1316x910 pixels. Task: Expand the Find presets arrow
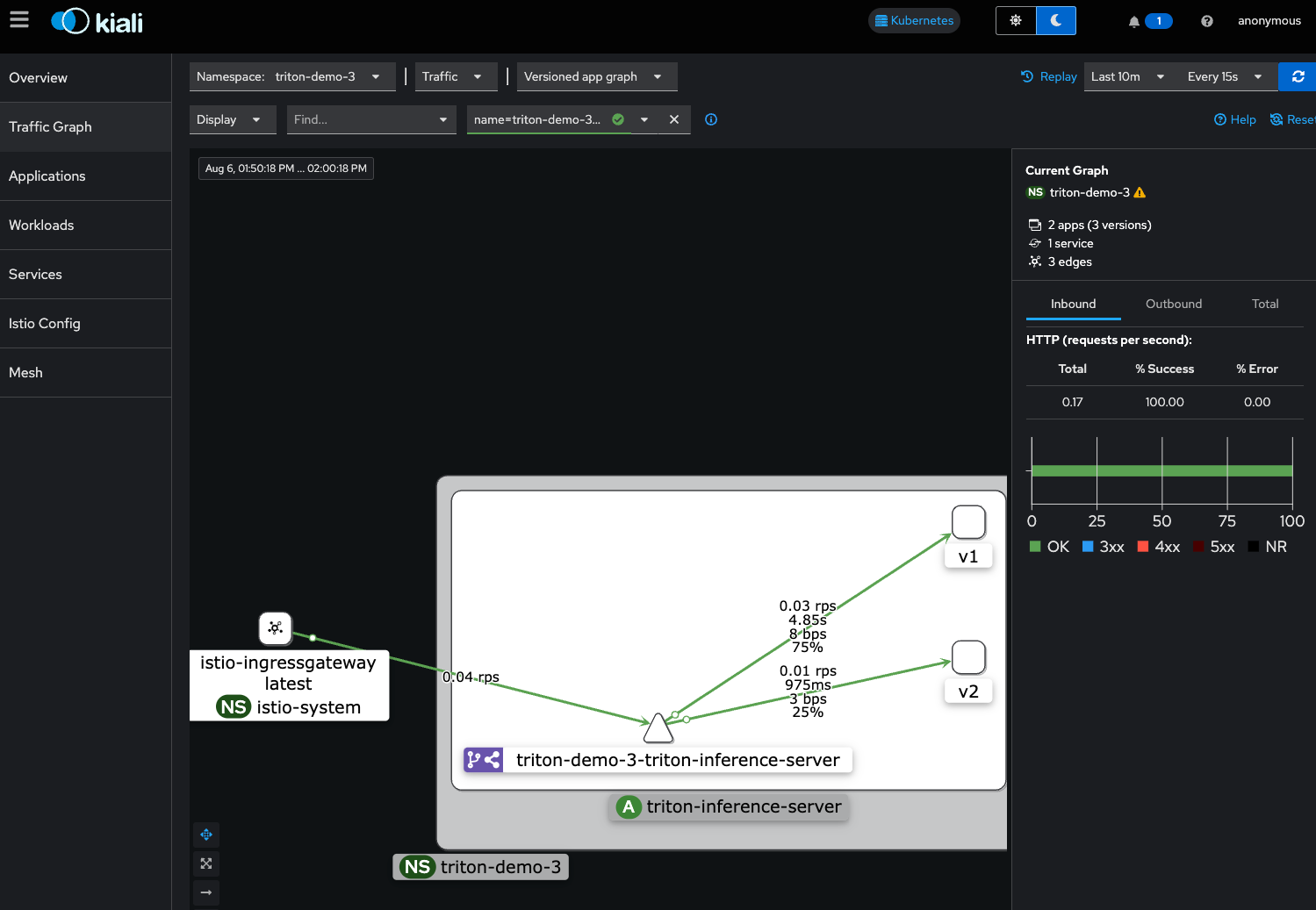(x=443, y=119)
